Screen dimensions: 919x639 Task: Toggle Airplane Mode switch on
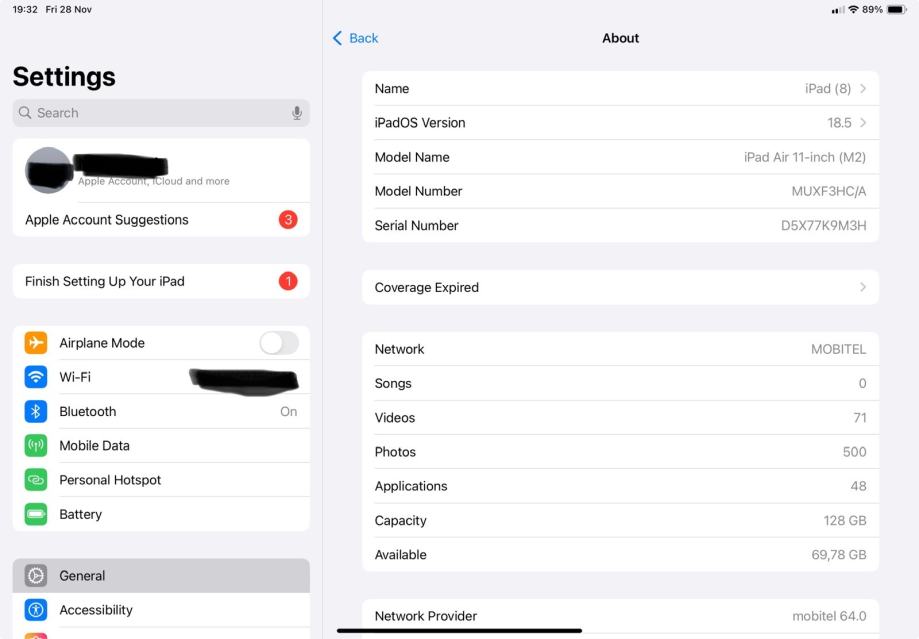pyautogui.click(x=278, y=343)
